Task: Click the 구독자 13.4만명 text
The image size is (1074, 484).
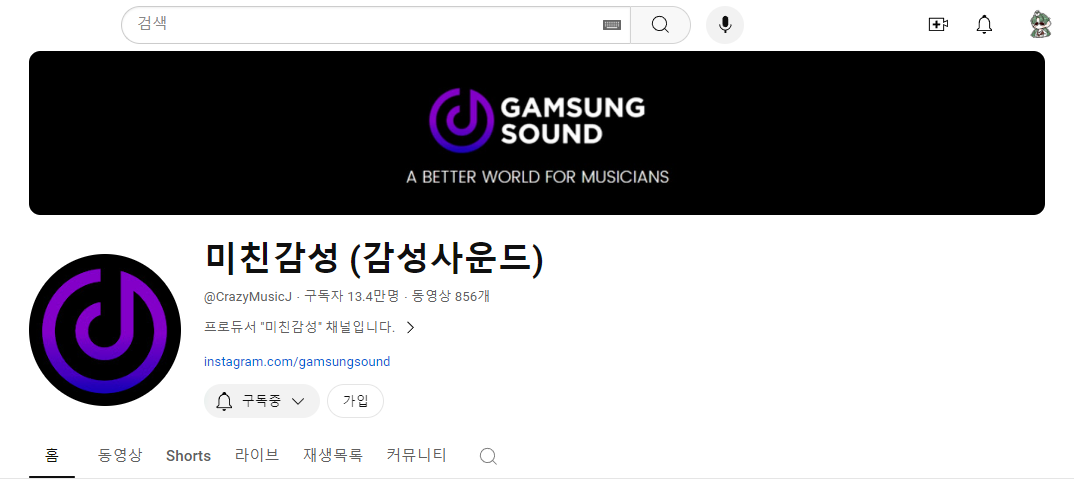Action: click(x=351, y=296)
